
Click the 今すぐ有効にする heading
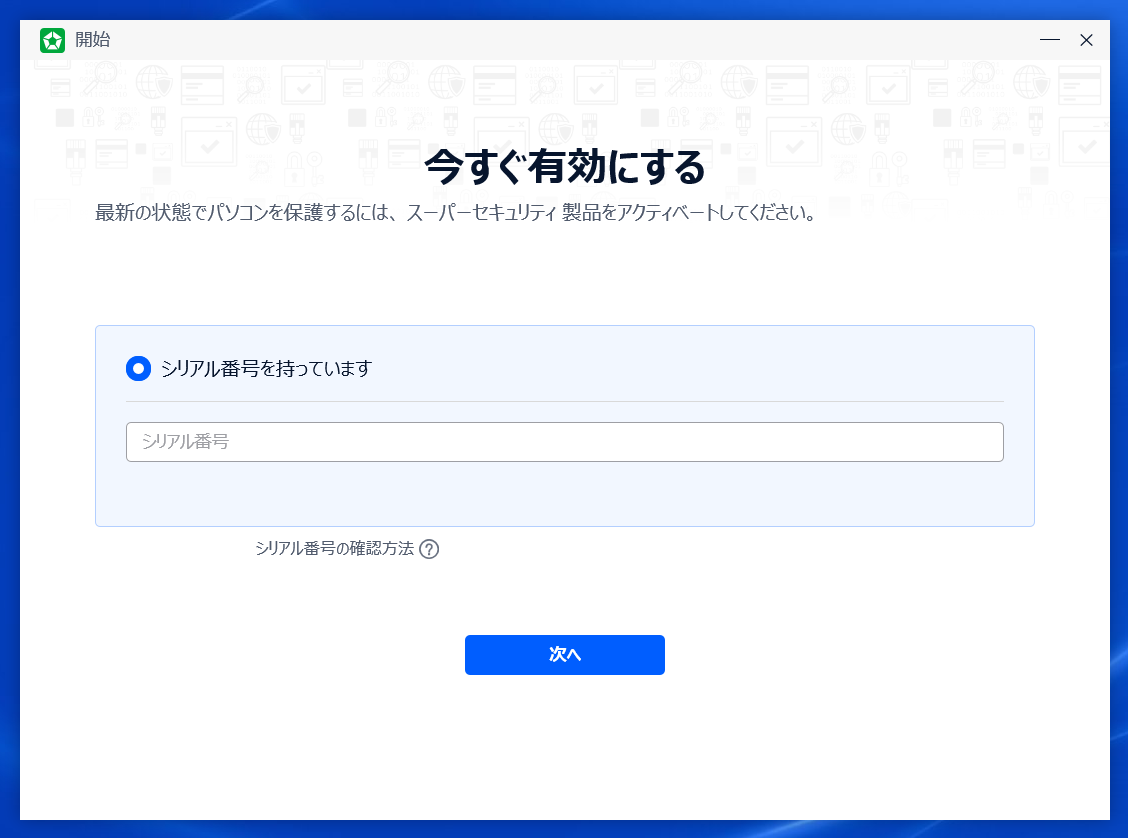(x=564, y=167)
